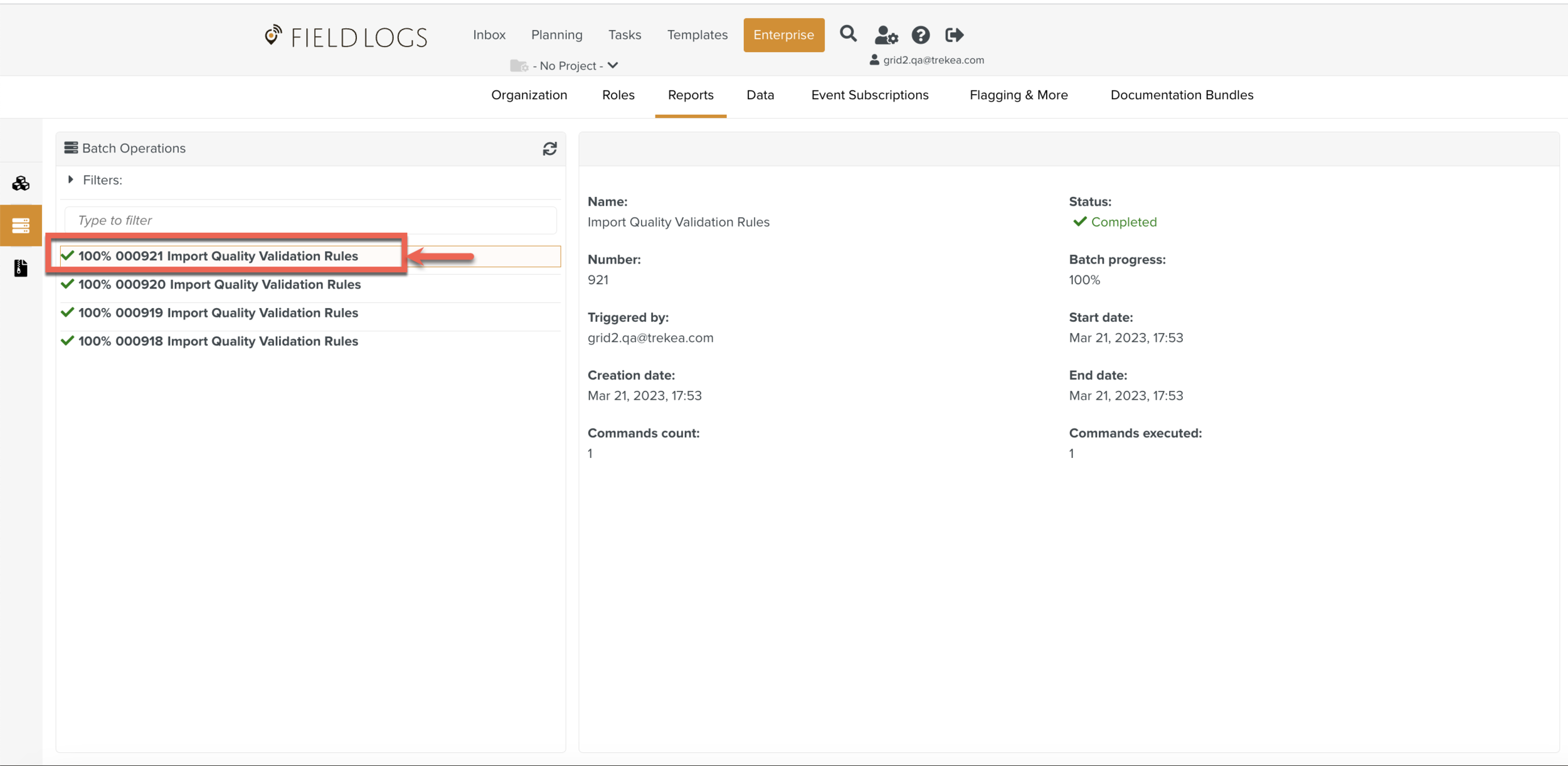Open the cubes icon in left sidebar

point(21,183)
